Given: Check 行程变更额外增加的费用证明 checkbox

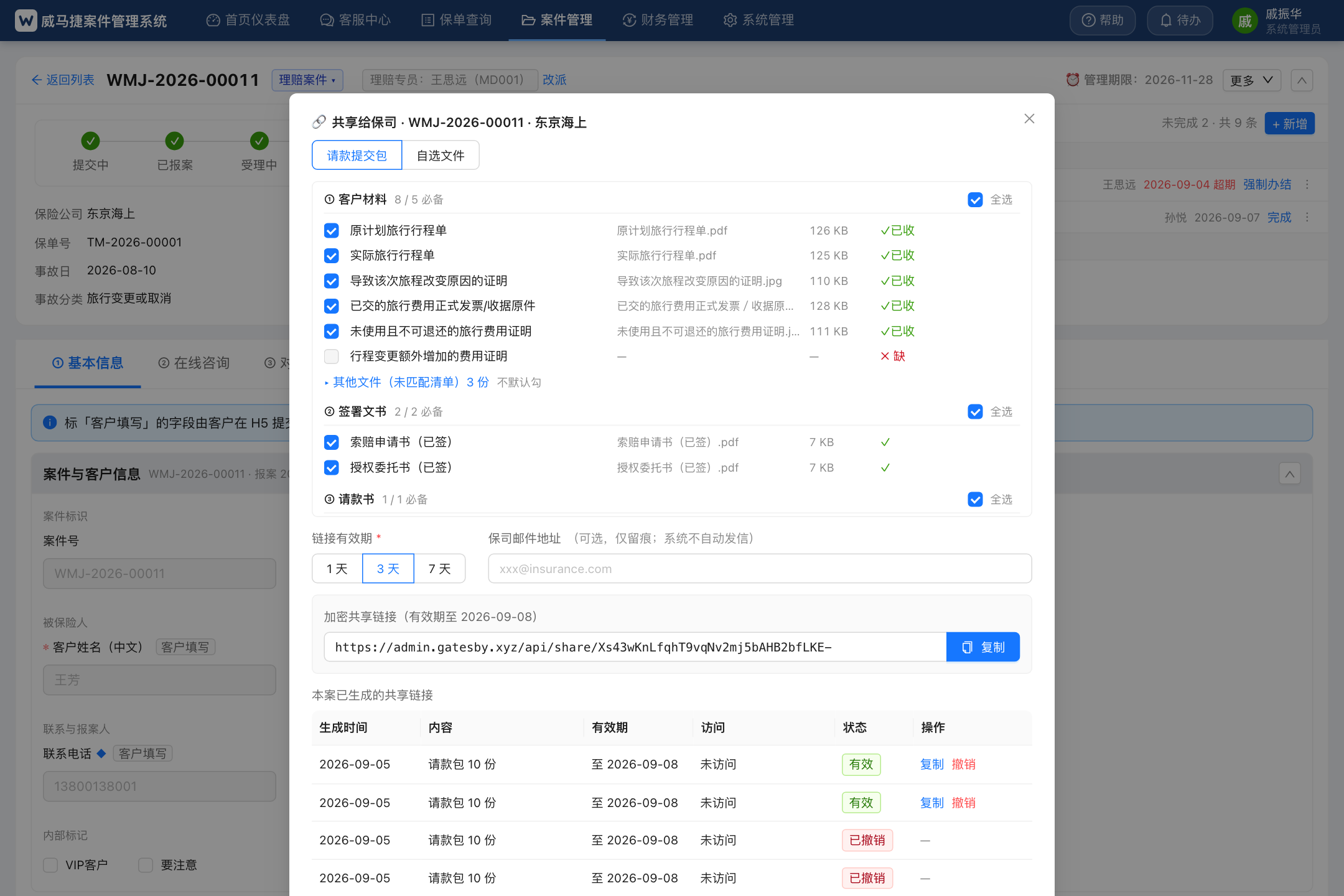Looking at the screenshot, I should [x=332, y=357].
